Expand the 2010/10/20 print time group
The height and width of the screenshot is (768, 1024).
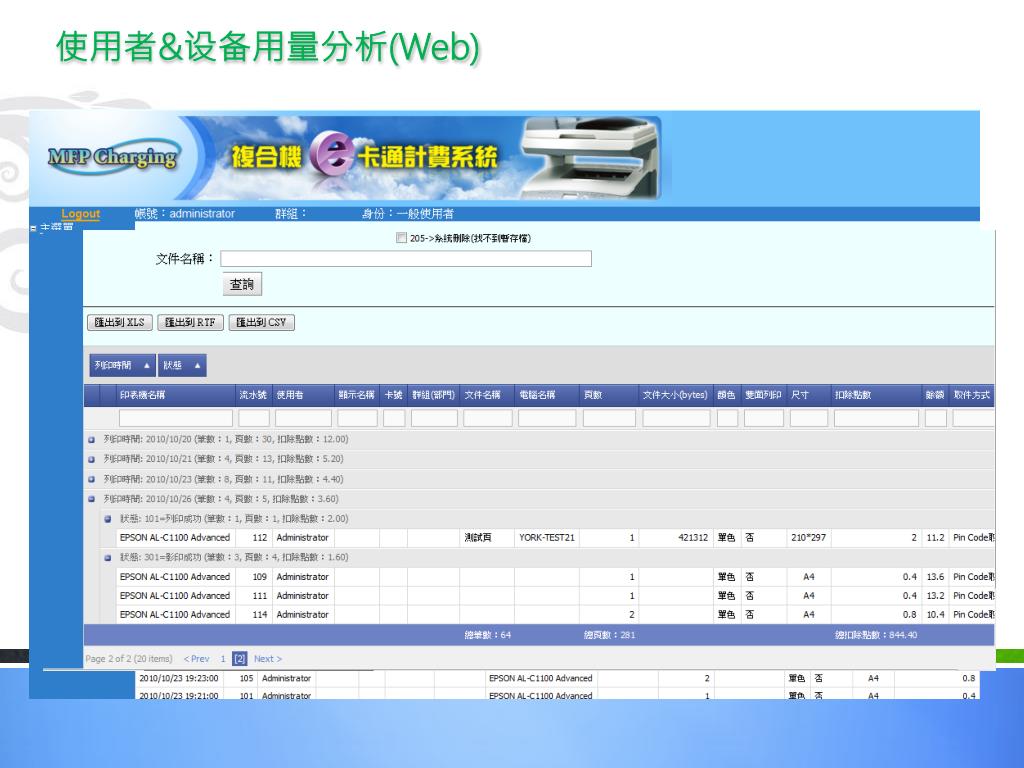click(x=91, y=440)
